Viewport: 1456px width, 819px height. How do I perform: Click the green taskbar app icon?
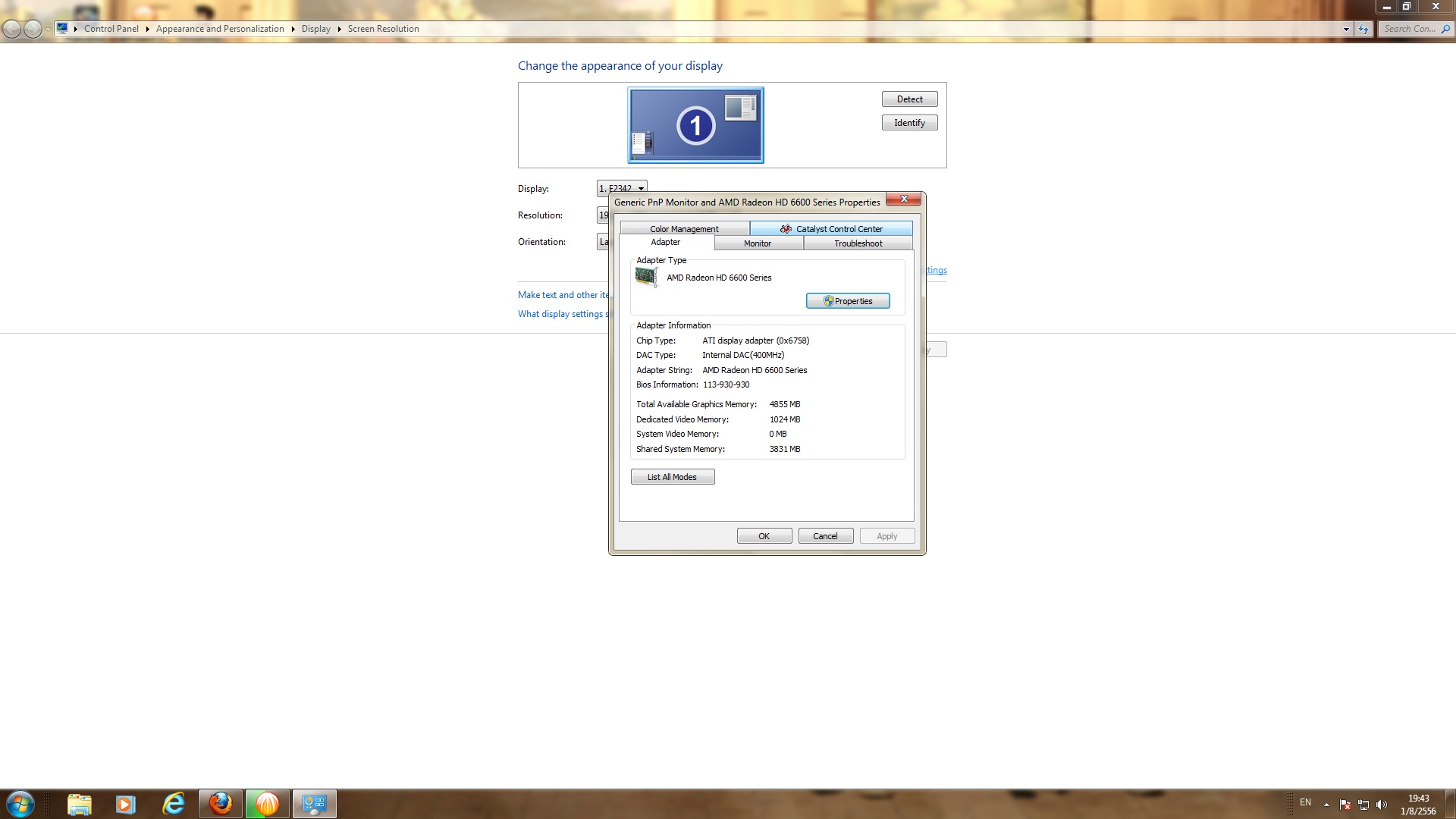pyautogui.click(x=267, y=803)
